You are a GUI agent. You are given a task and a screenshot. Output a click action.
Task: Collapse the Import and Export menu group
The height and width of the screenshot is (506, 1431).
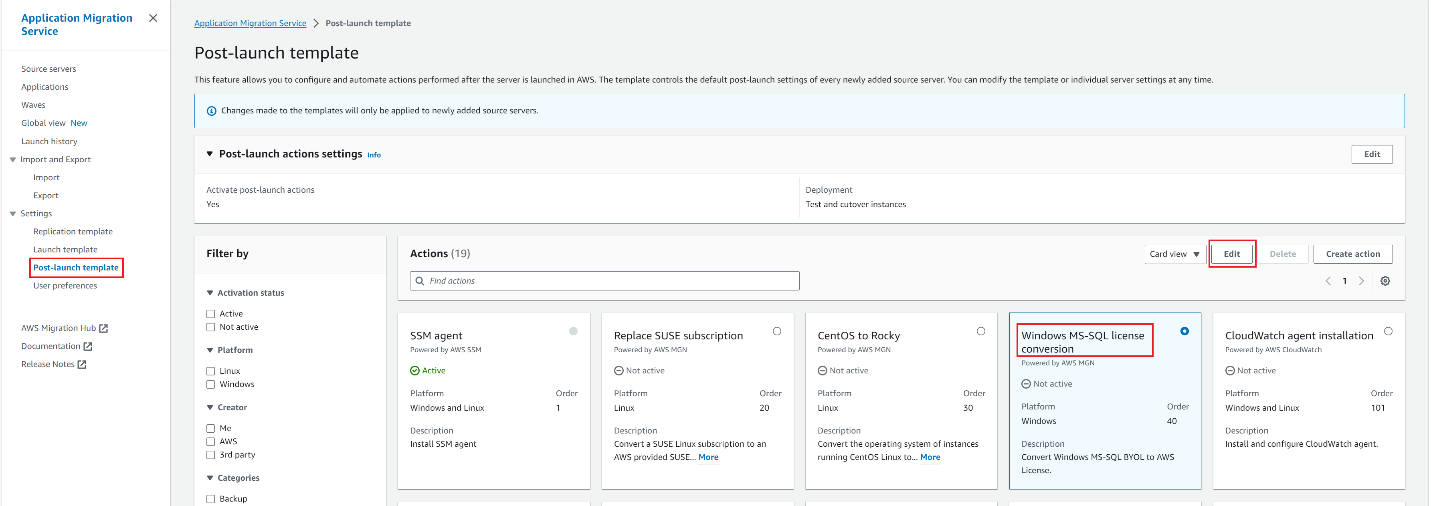pyautogui.click(x=12, y=160)
